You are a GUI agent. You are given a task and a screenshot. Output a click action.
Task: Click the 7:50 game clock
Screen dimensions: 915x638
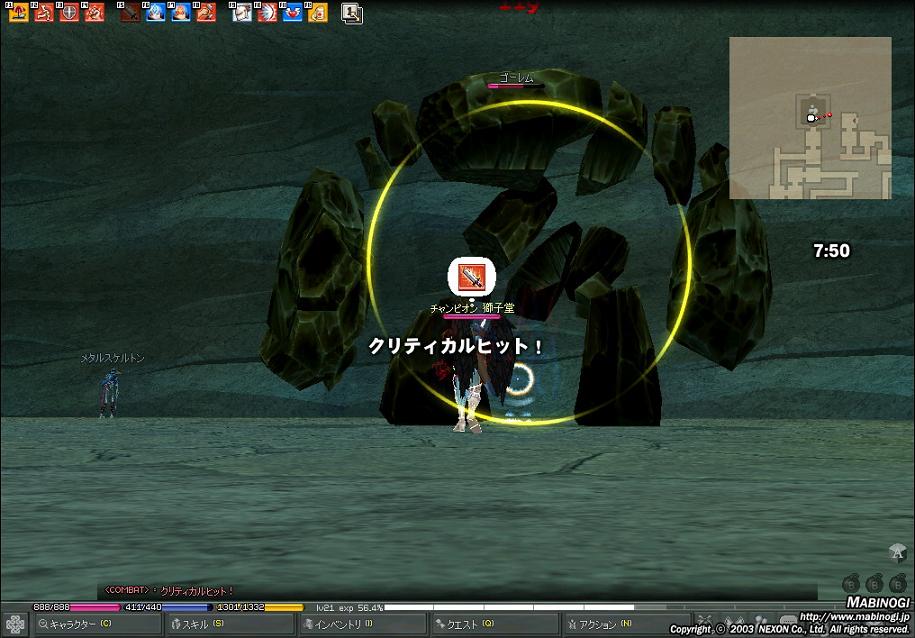[x=832, y=251]
